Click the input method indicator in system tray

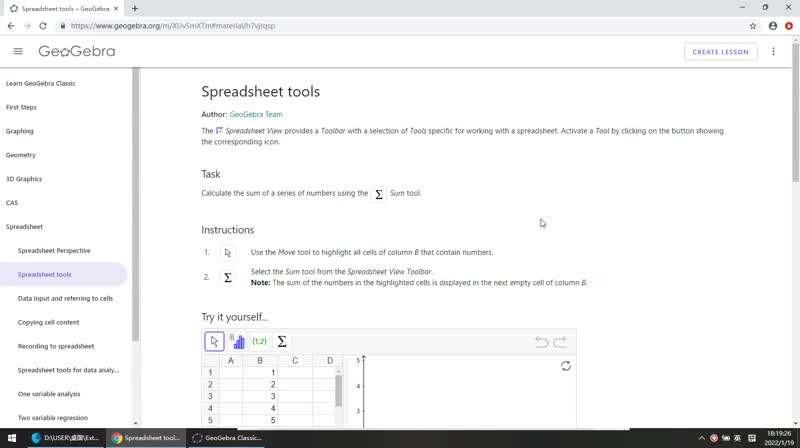click(x=737, y=438)
